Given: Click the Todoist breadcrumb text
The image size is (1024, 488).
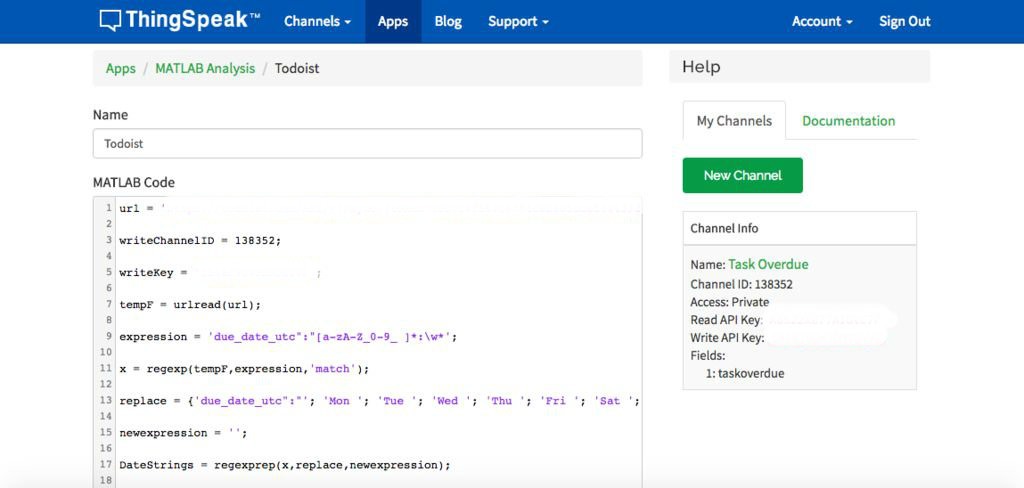Looking at the screenshot, I should pyautogui.click(x=295, y=68).
